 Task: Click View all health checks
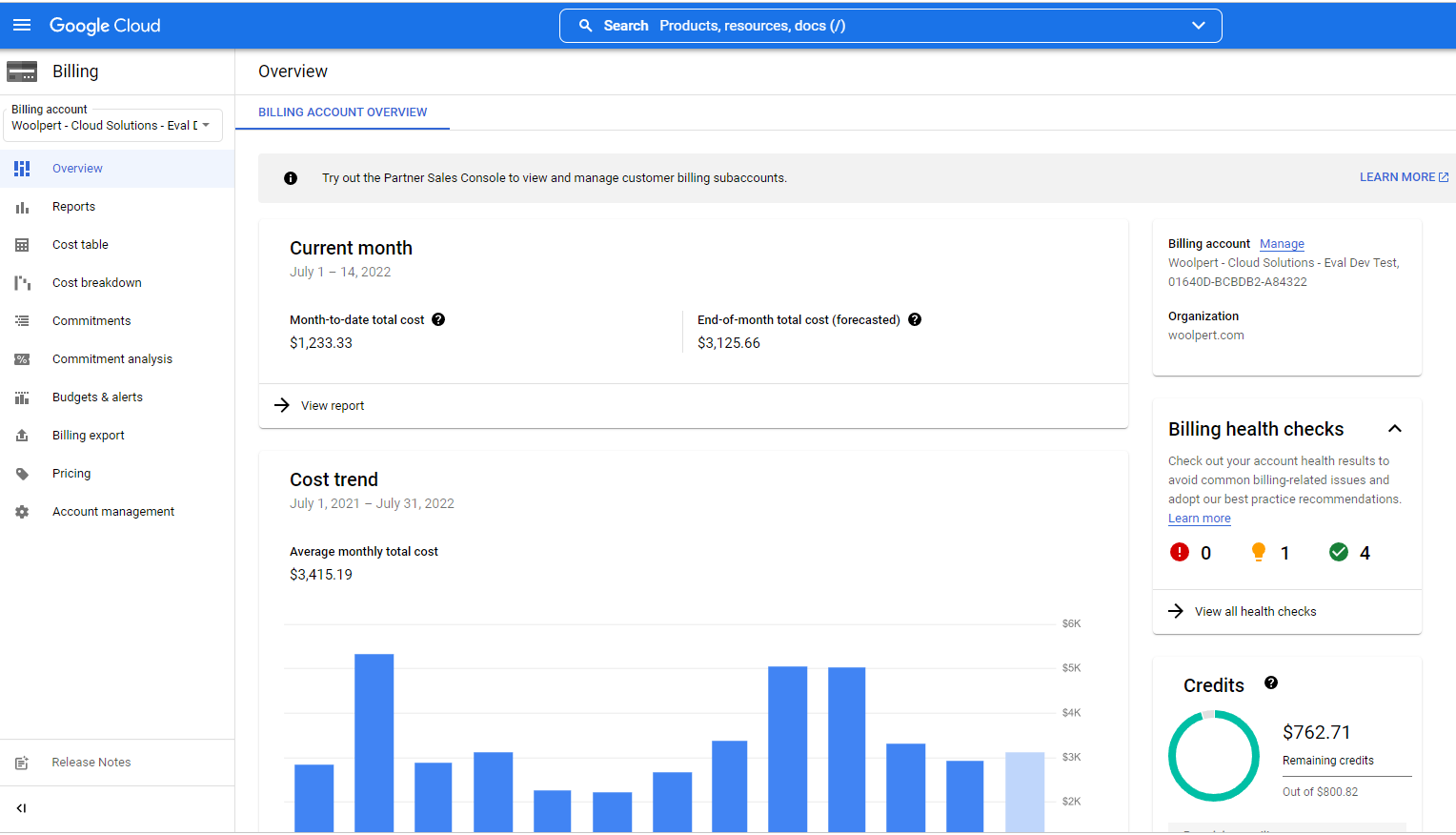pos(1256,612)
